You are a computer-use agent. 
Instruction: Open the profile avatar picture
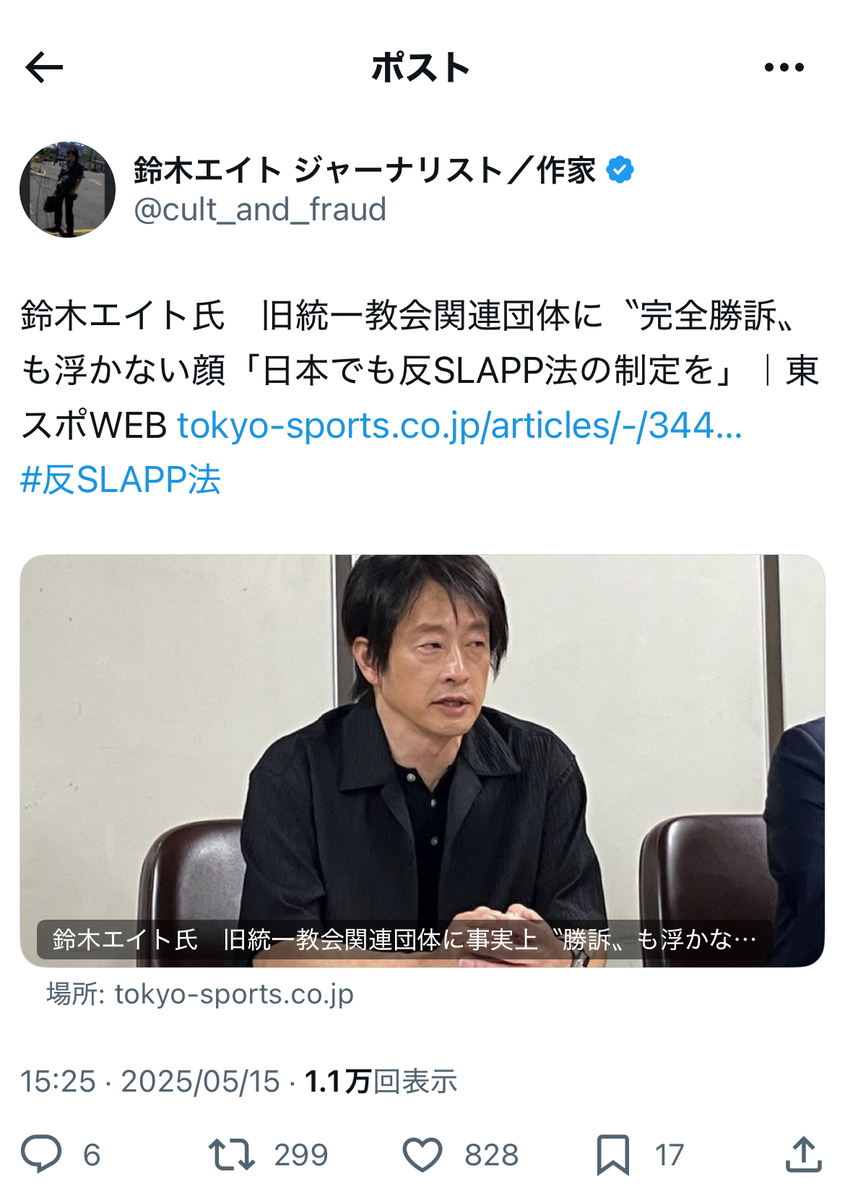coord(68,189)
